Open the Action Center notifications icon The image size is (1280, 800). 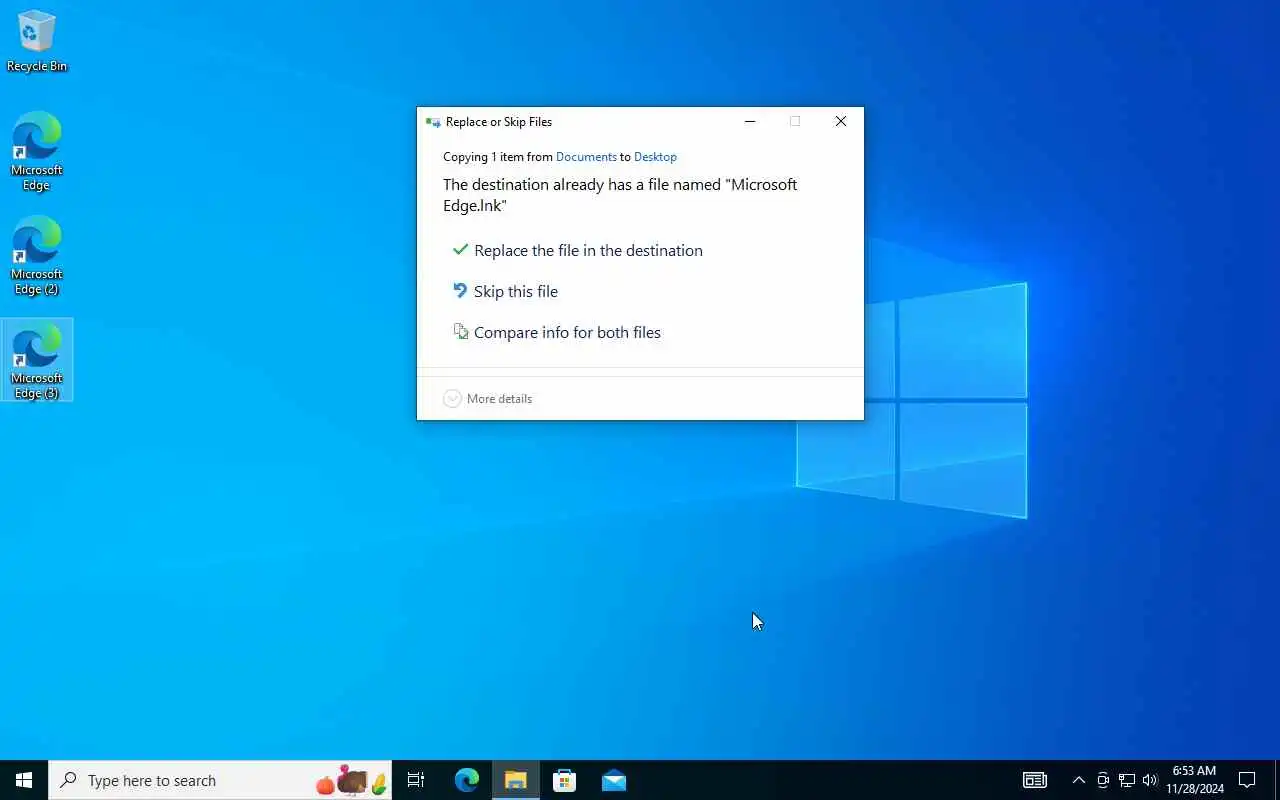tap(1247, 780)
